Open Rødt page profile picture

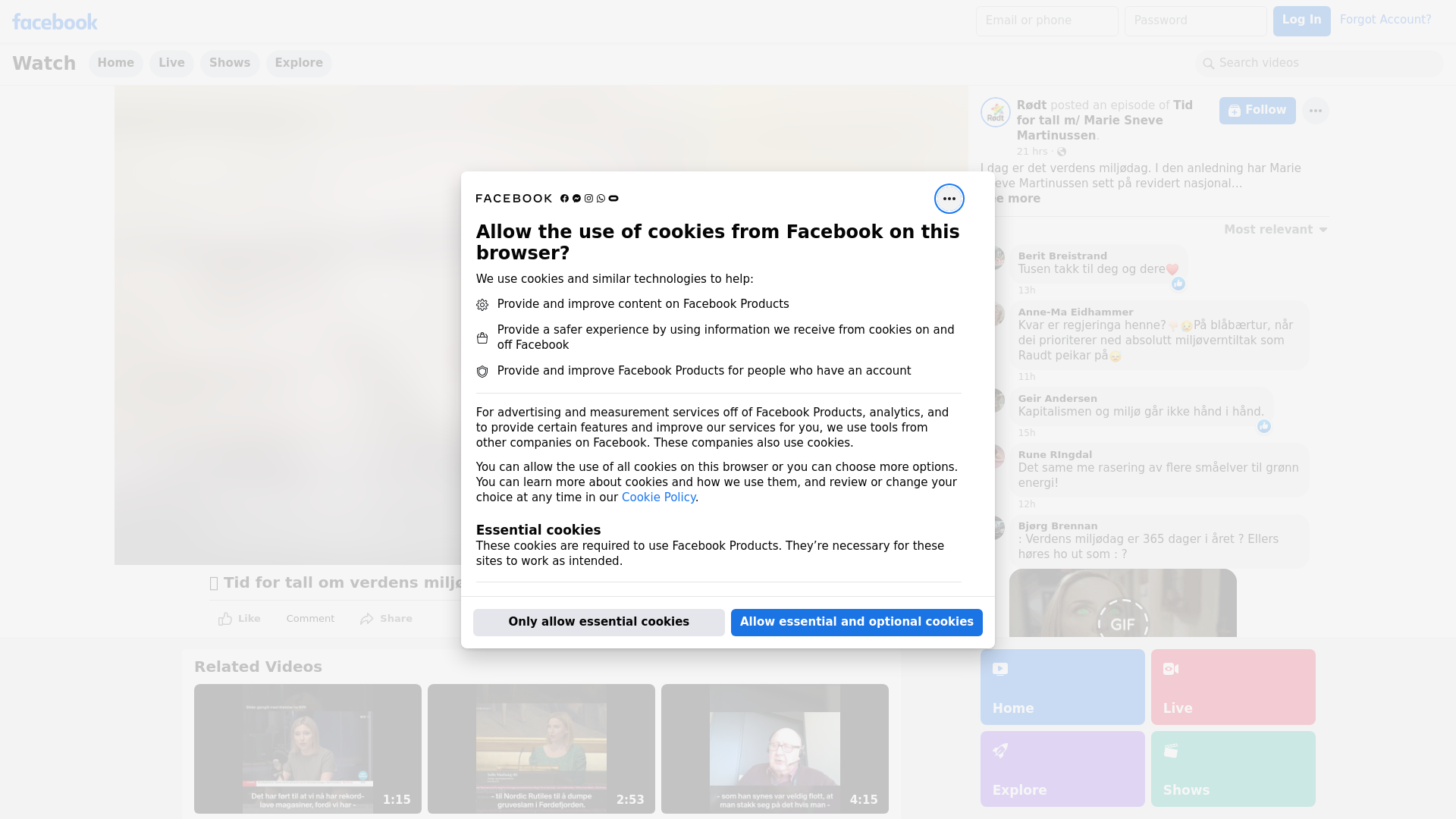click(x=995, y=112)
